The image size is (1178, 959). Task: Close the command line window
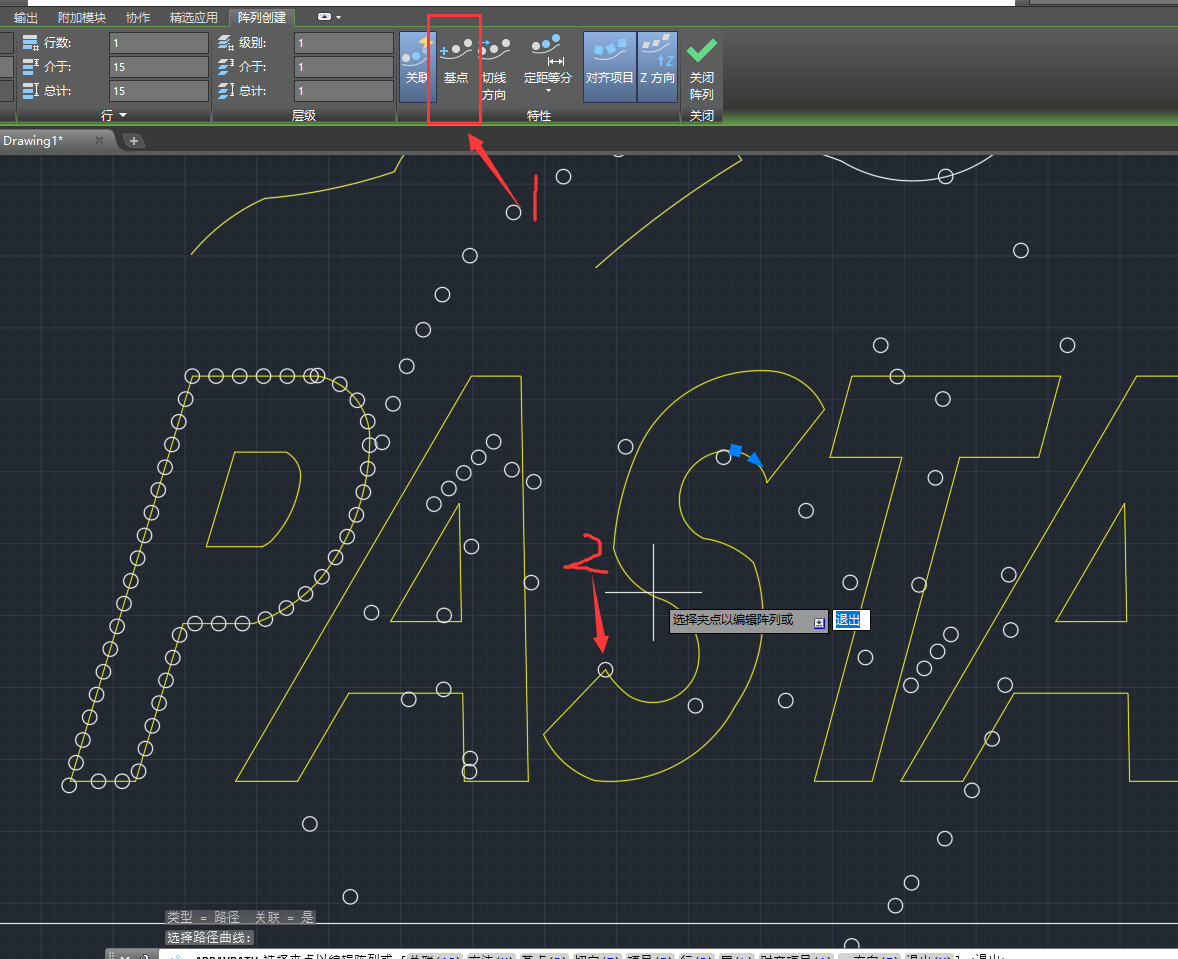coord(125,956)
